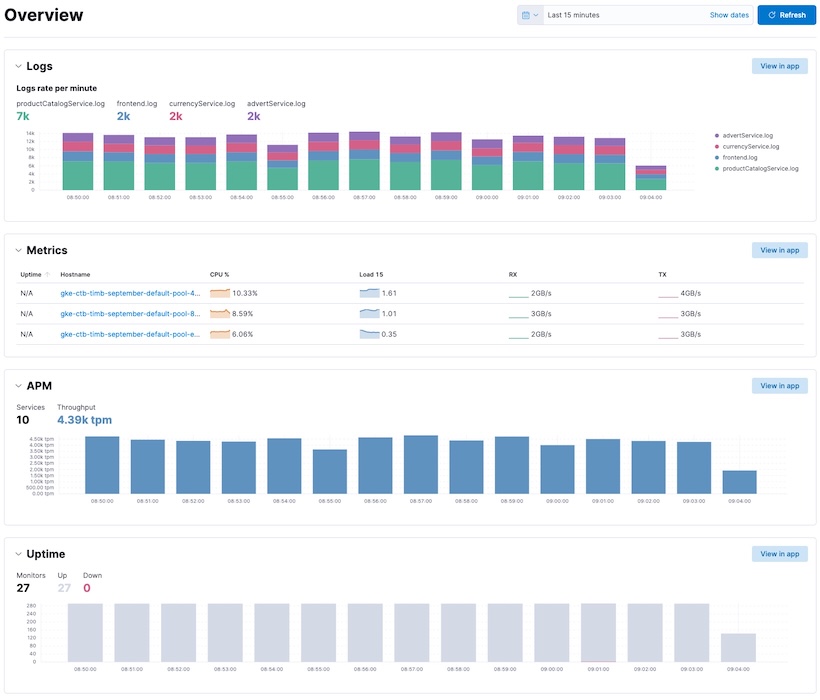This screenshot has width=820, height=700.
Task: Open Metrics View in app
Action: tap(779, 250)
